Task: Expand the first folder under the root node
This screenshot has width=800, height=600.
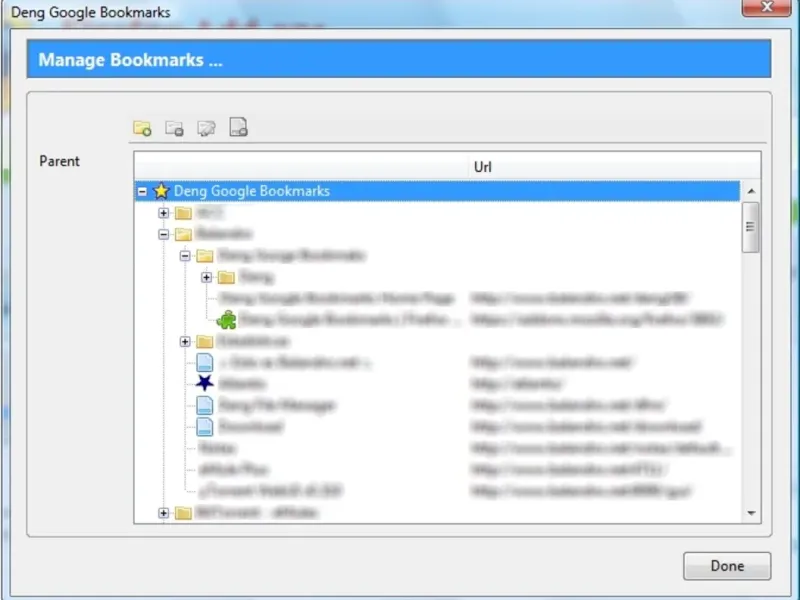Action: [163, 213]
